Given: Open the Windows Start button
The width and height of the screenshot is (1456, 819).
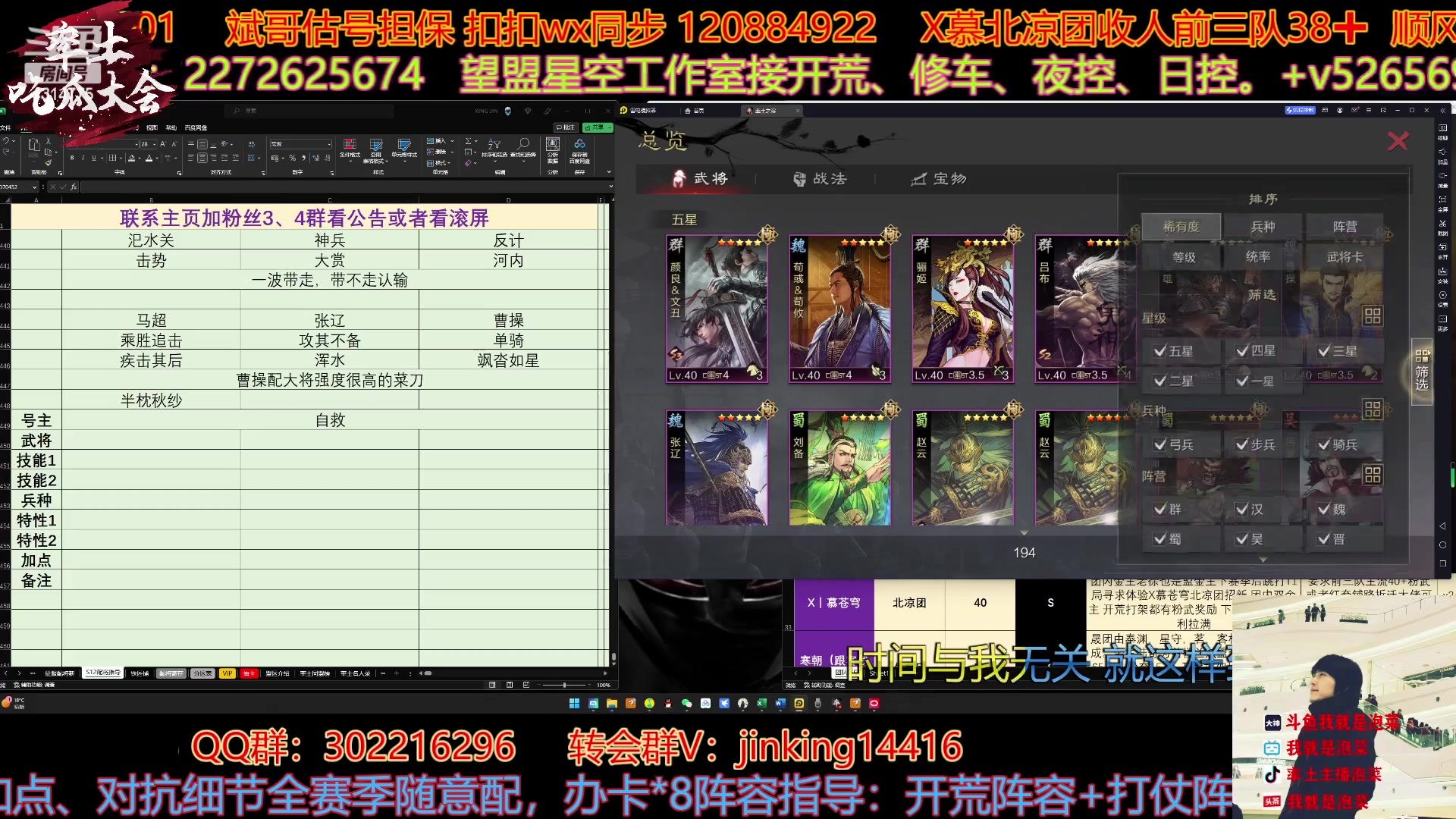Looking at the screenshot, I should pyautogui.click(x=574, y=704).
